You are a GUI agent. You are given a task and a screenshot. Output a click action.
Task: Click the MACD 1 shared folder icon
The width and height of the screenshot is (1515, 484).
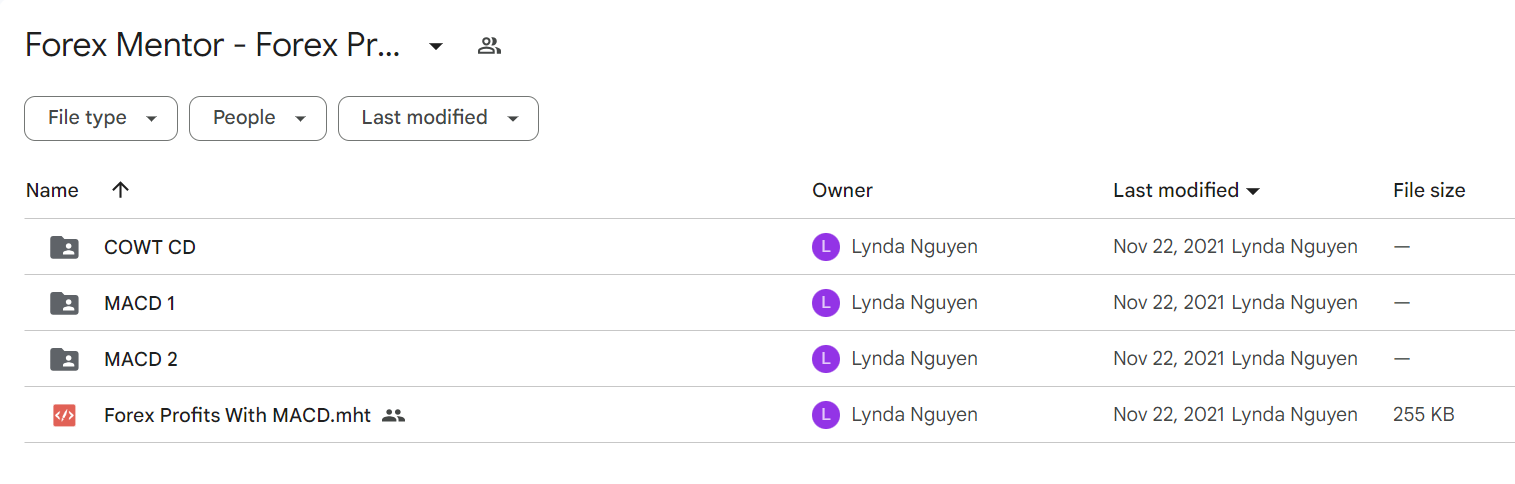click(x=64, y=303)
